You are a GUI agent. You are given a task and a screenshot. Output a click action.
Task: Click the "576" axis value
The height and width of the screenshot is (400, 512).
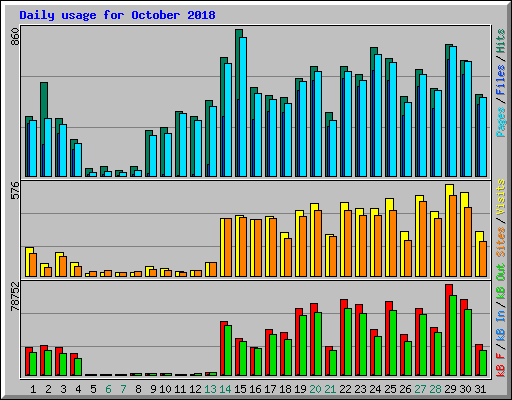coord(15,191)
